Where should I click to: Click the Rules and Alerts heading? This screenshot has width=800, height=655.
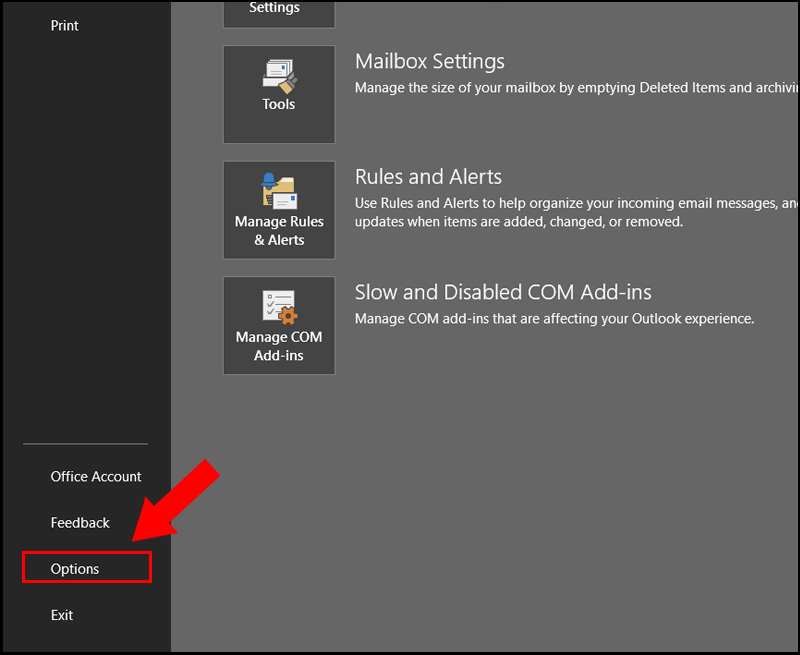click(428, 176)
